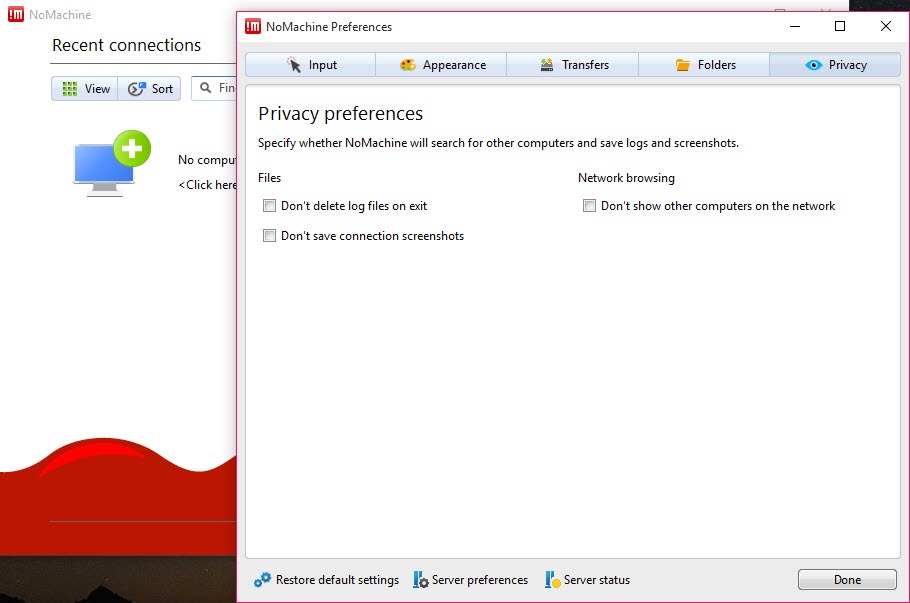Open Server preferences
The image size is (910, 603).
[471, 580]
